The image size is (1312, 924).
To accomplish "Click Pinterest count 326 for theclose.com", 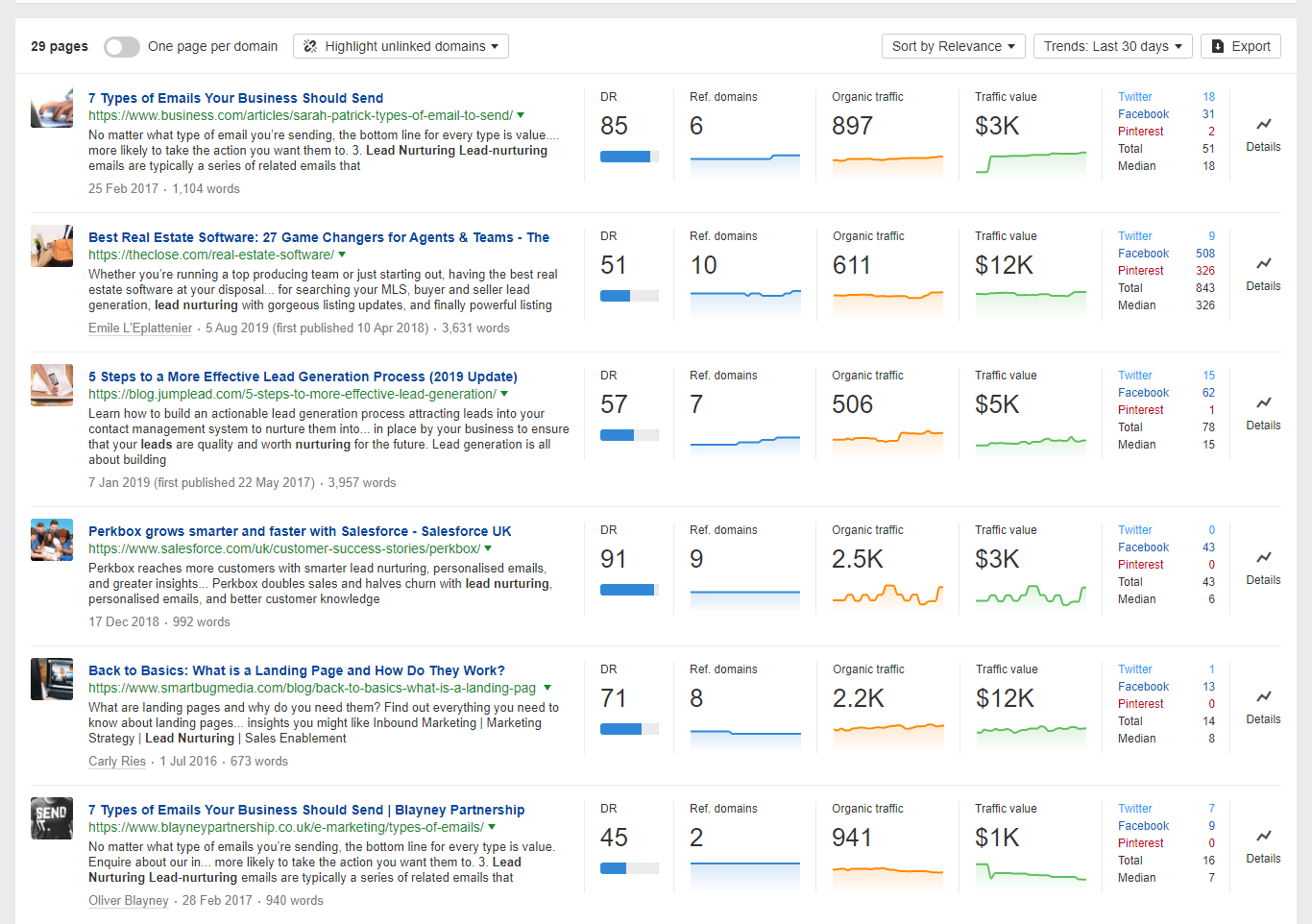I will coord(1205,271).
